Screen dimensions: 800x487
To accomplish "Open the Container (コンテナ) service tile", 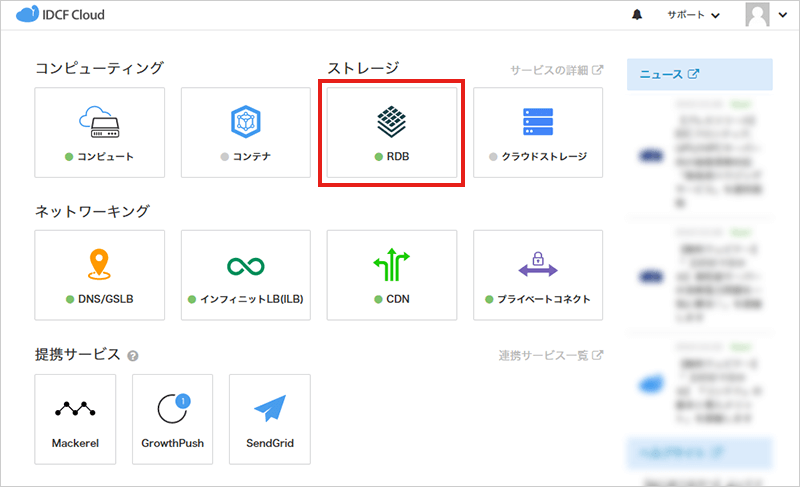I will click(x=245, y=133).
